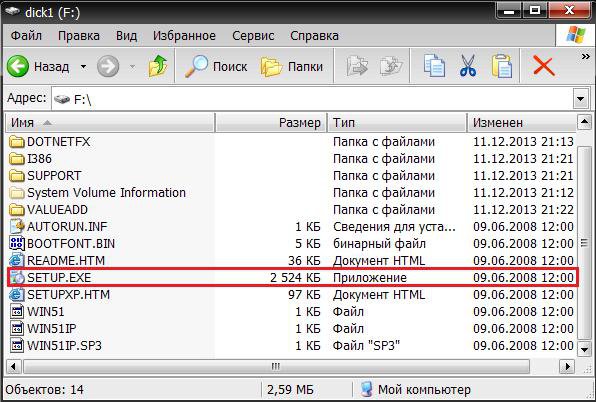
Task: Click the address field showing F:\
Action: tap(312, 100)
